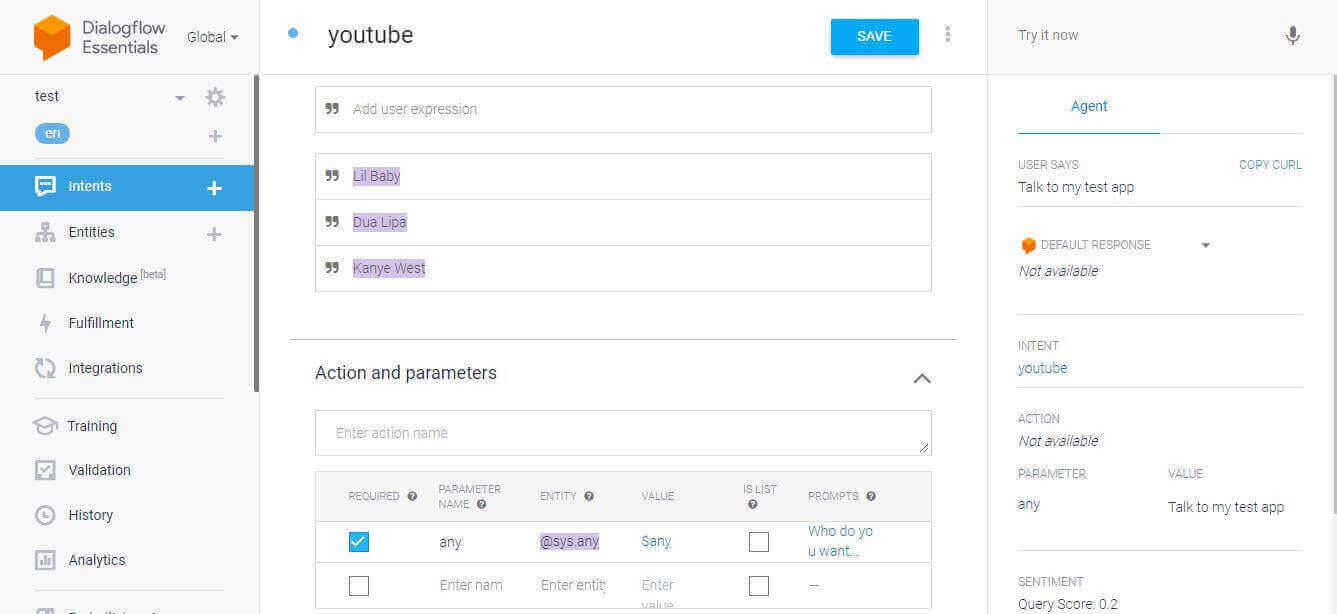
Task: Click the help icon under IS LIST
Action: [x=753, y=505]
